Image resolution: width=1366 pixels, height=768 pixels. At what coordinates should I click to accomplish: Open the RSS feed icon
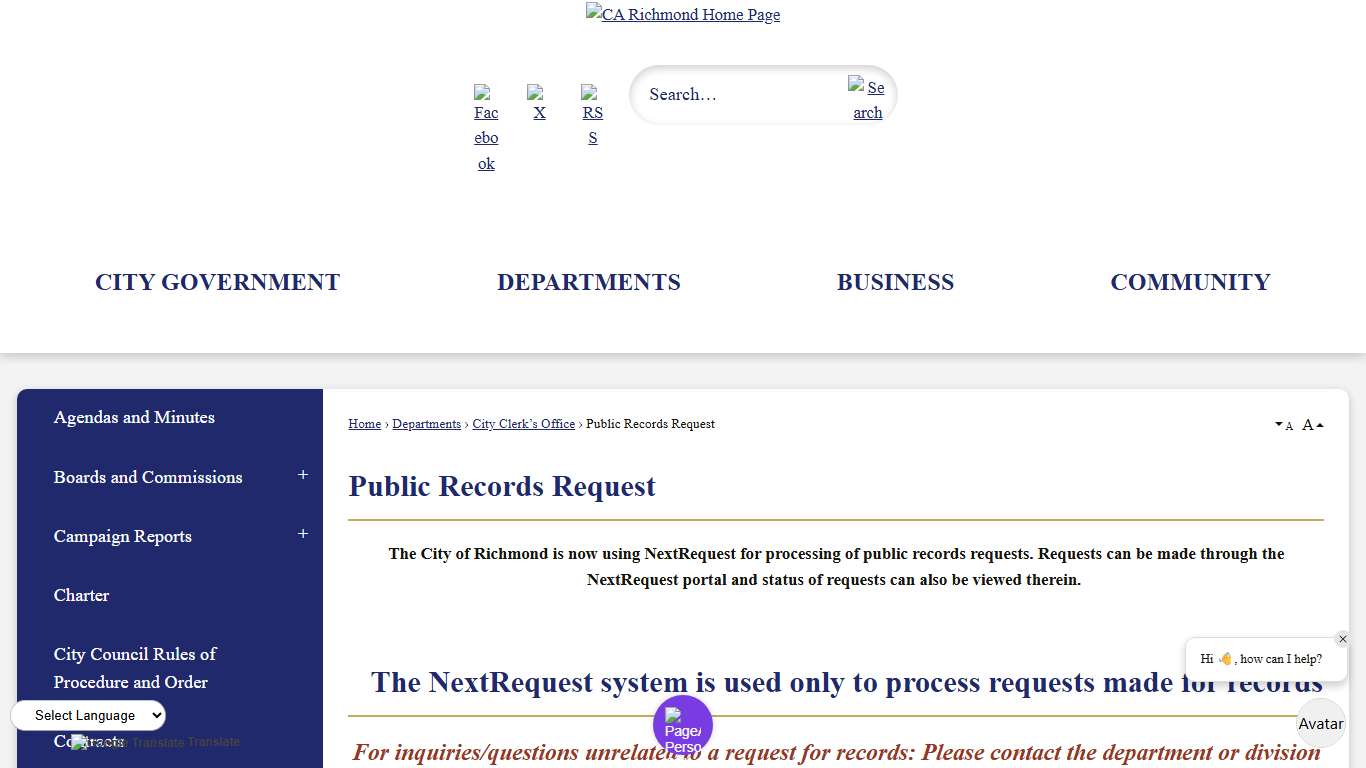coord(592,113)
